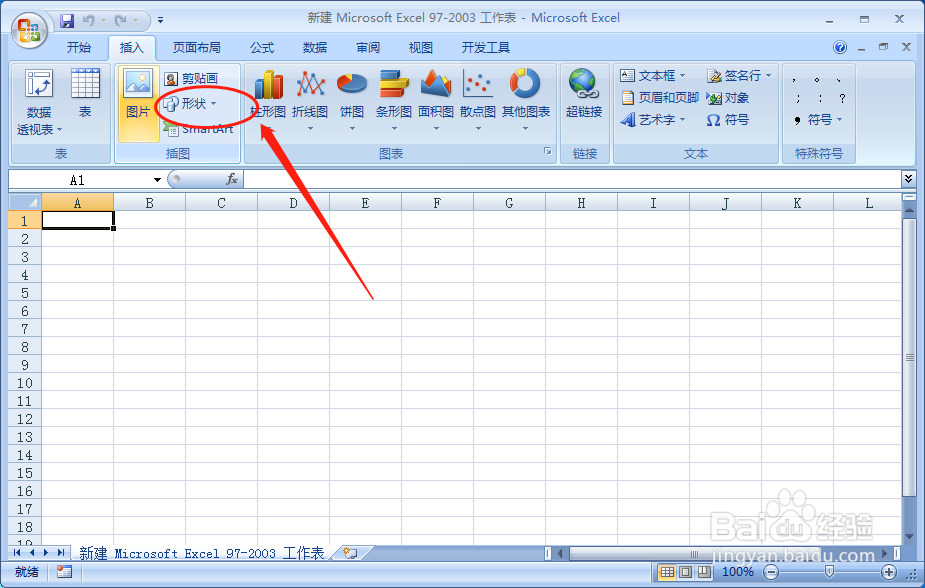Image resolution: width=925 pixels, height=588 pixels.
Task: Open the Review (审阅) tab
Action: tap(368, 47)
